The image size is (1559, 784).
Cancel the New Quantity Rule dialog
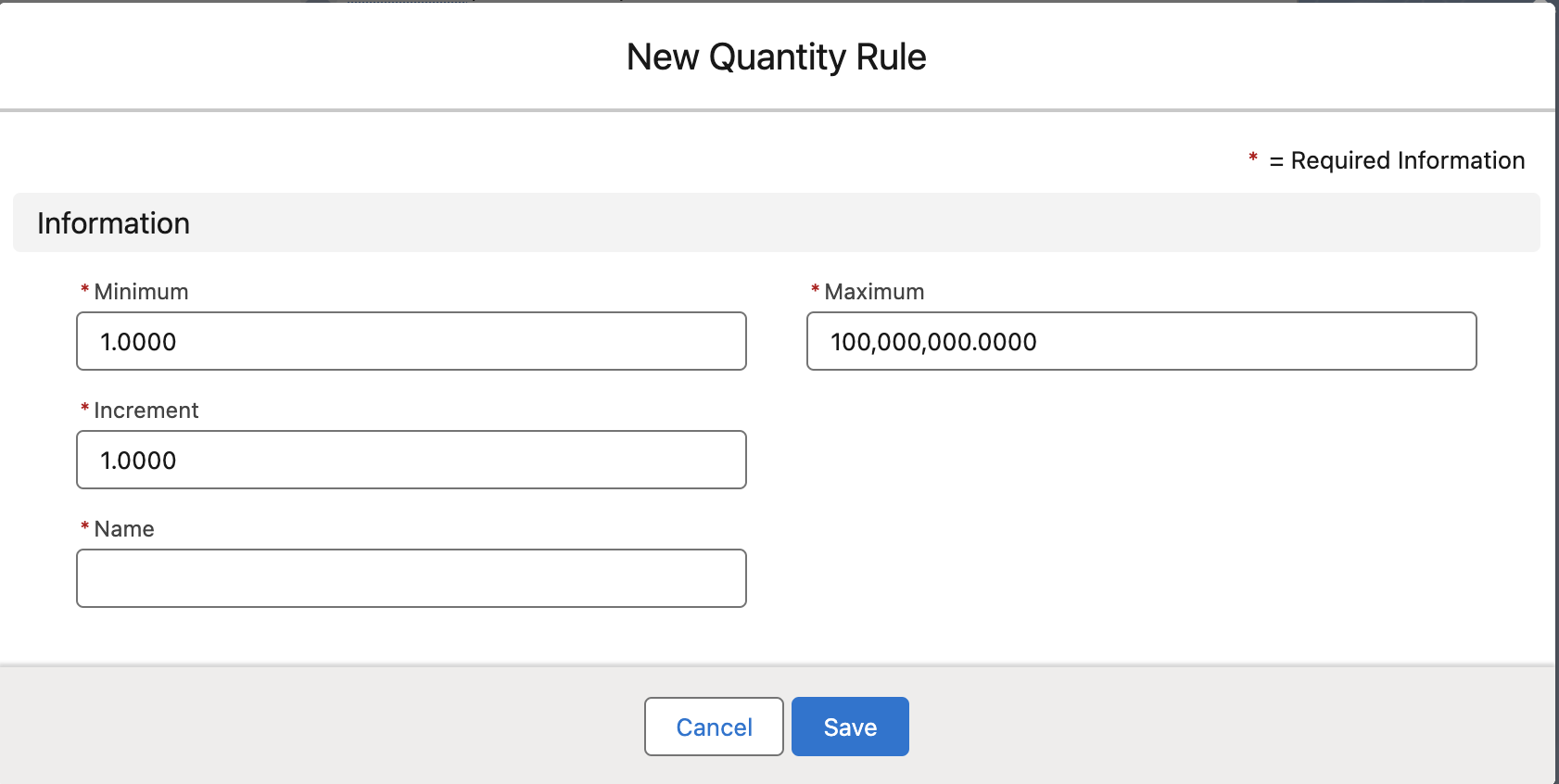[714, 727]
